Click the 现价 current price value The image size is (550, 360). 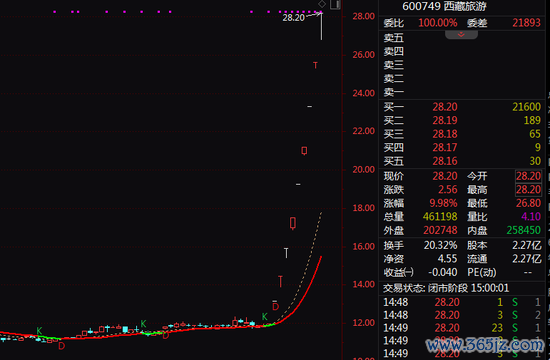point(445,176)
